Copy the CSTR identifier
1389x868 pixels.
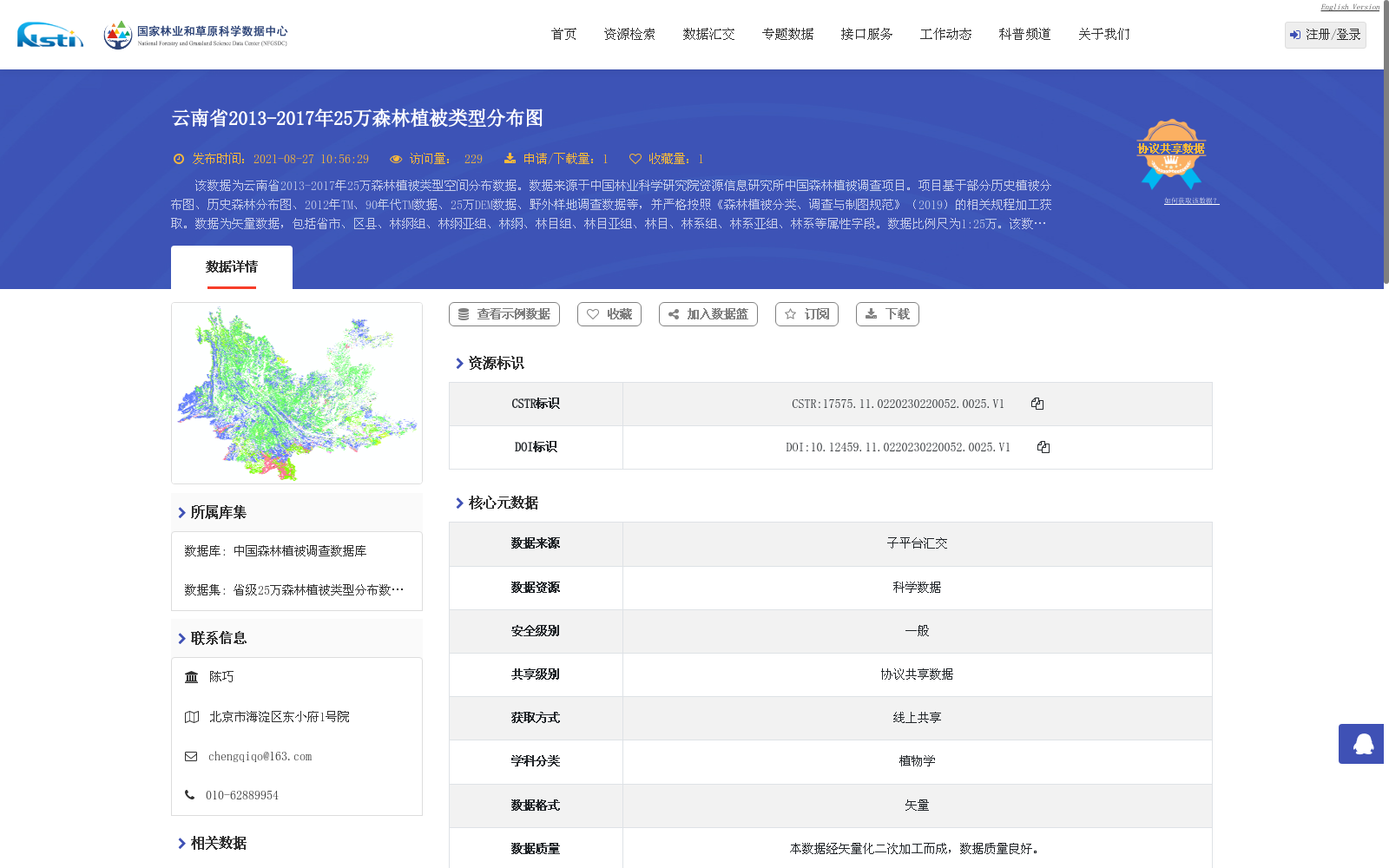[x=1037, y=404]
